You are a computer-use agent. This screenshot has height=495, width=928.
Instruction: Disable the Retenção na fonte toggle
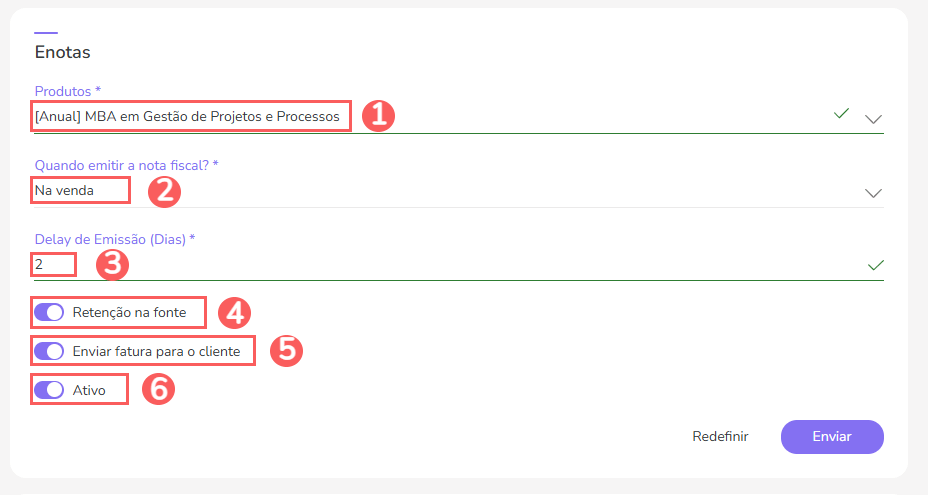click(49, 313)
